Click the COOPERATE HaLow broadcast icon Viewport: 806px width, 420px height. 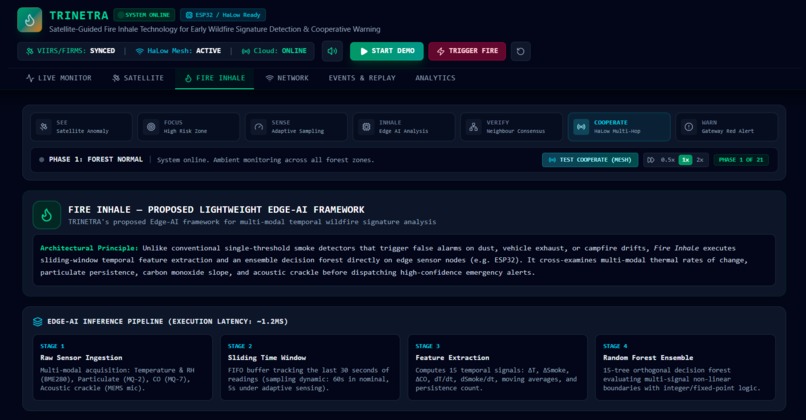click(581, 126)
